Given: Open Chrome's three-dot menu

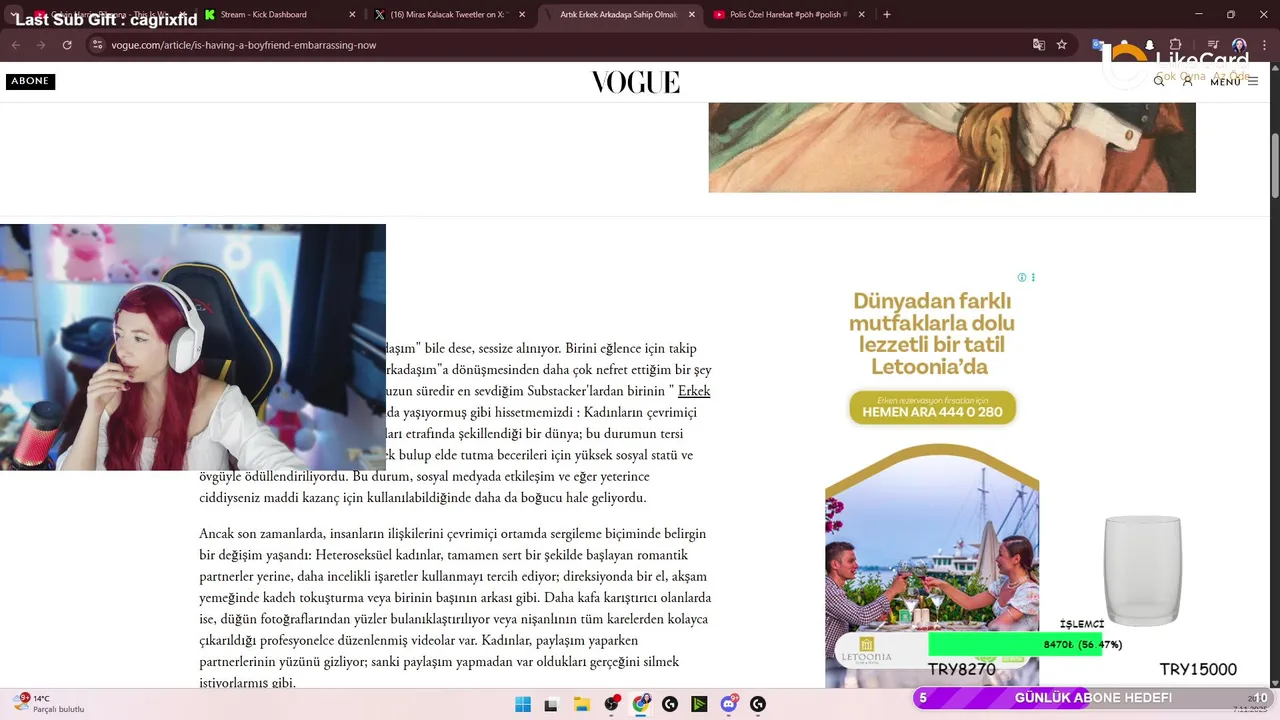Looking at the screenshot, I should 1263,45.
